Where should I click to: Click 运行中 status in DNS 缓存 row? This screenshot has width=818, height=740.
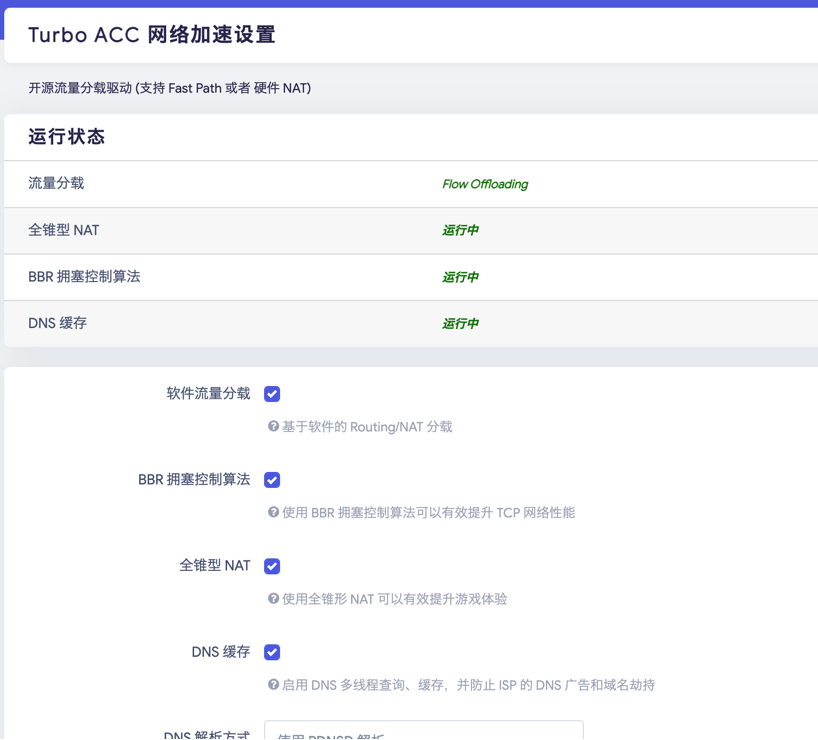pyautogui.click(x=460, y=324)
